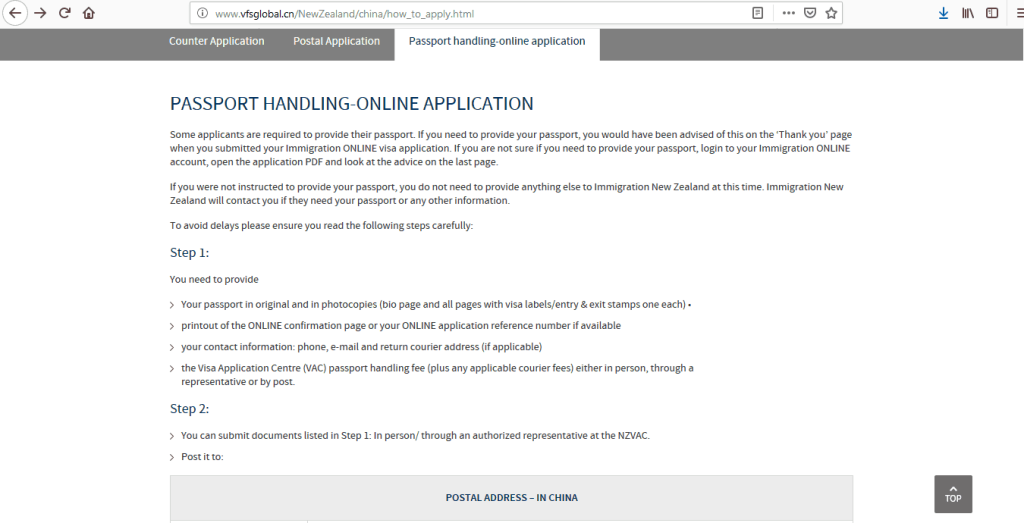1024x523 pixels.
Task: Open the Library icon
Action: (968, 13)
